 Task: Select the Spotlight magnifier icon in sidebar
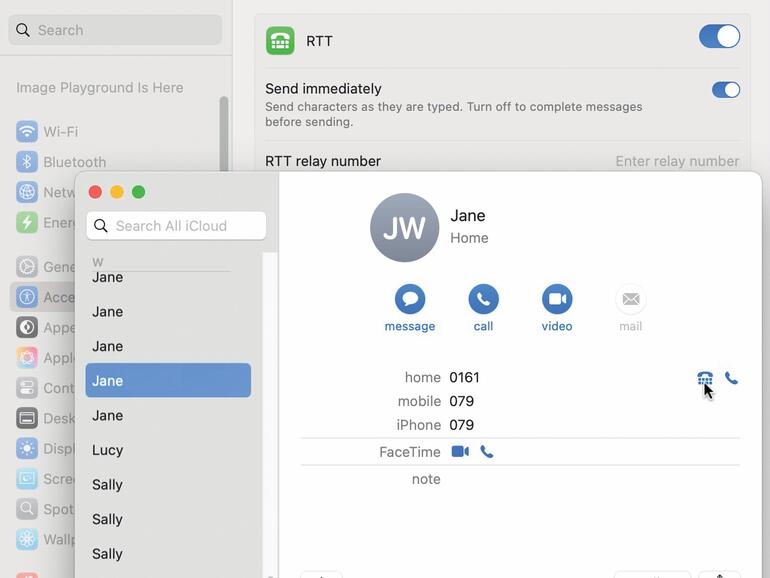coord(27,509)
